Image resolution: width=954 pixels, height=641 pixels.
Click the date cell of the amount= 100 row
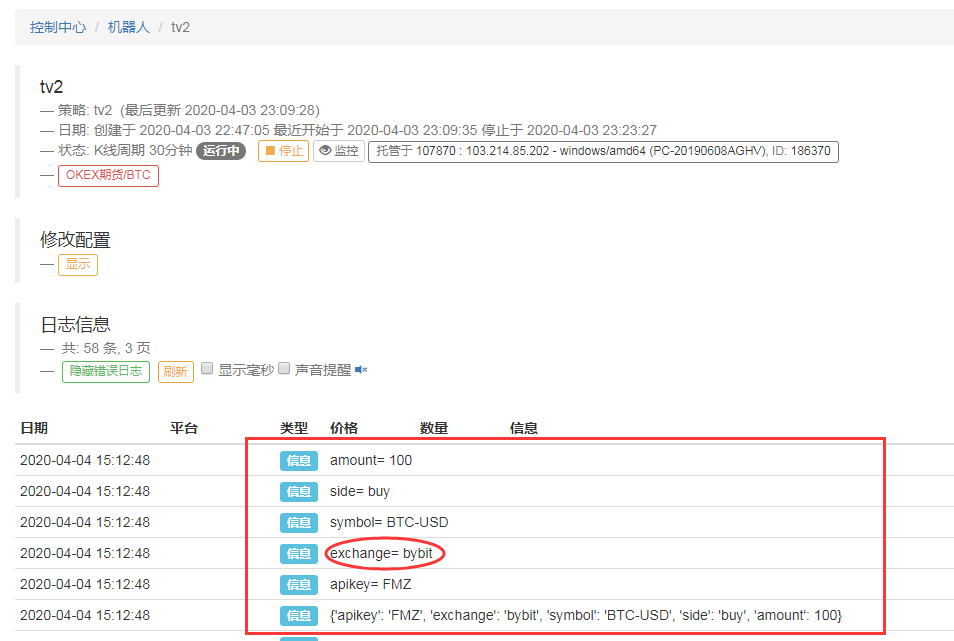pyautogui.click(x=85, y=460)
